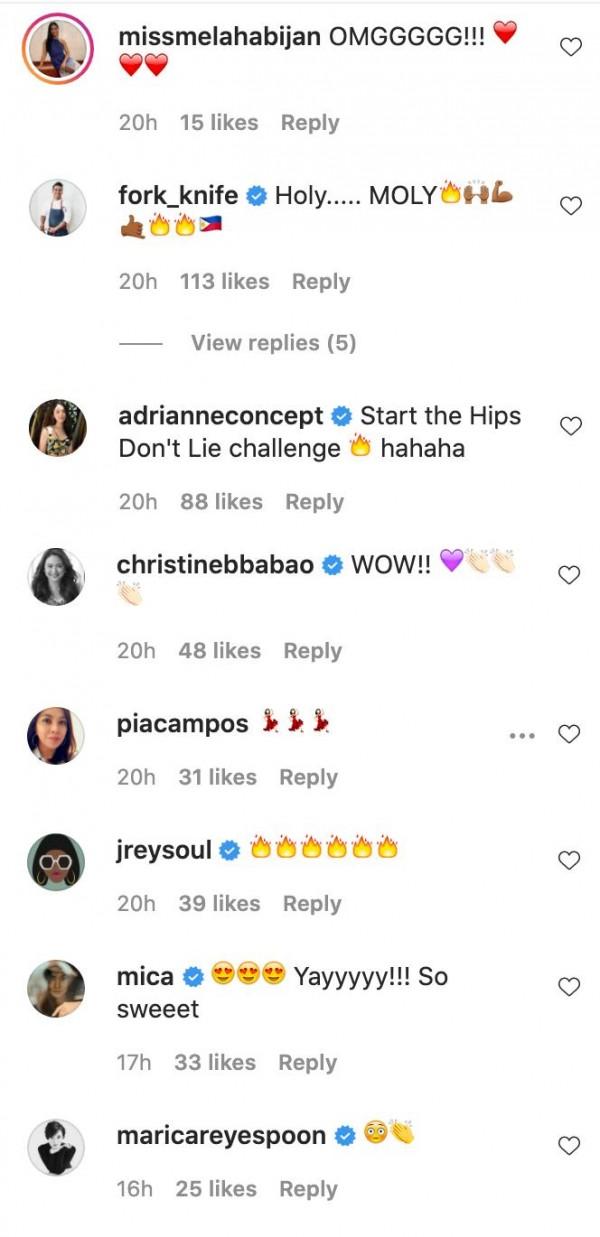Like adrianneconcept's Hips Don't Lie comment
The height and width of the screenshot is (1237, 600).
(x=570, y=427)
